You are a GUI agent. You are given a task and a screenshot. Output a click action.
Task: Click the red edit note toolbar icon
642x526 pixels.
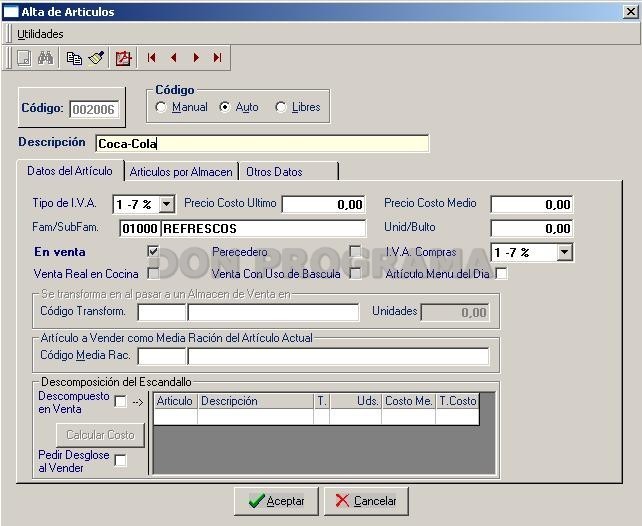pyautogui.click(x=123, y=58)
